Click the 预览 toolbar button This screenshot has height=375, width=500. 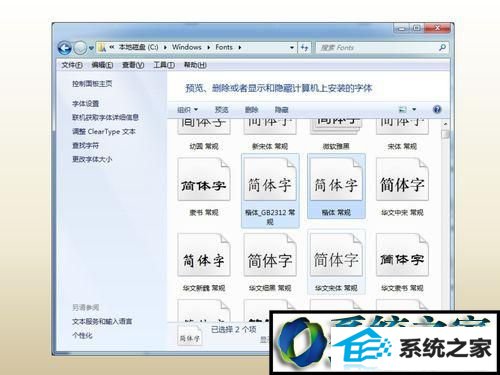[222, 110]
